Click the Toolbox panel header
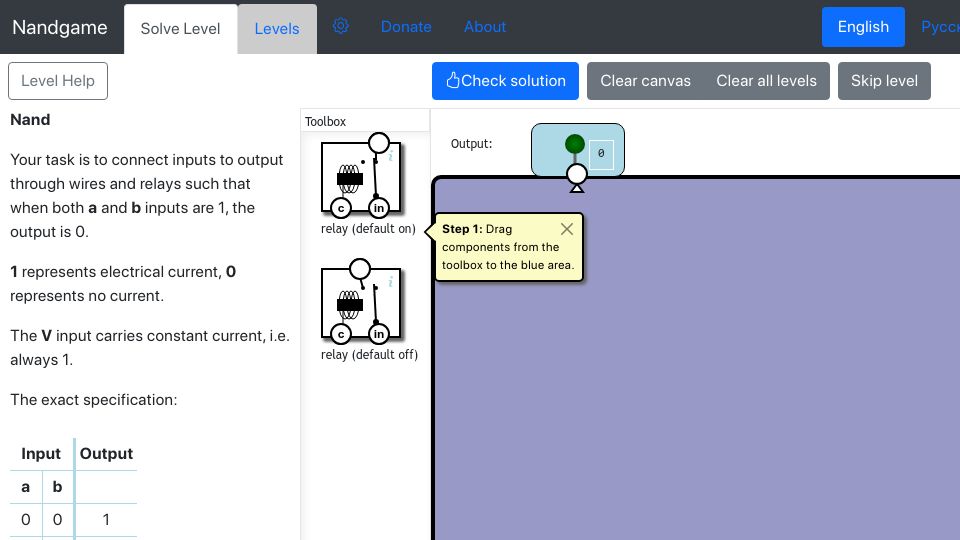 (366, 121)
